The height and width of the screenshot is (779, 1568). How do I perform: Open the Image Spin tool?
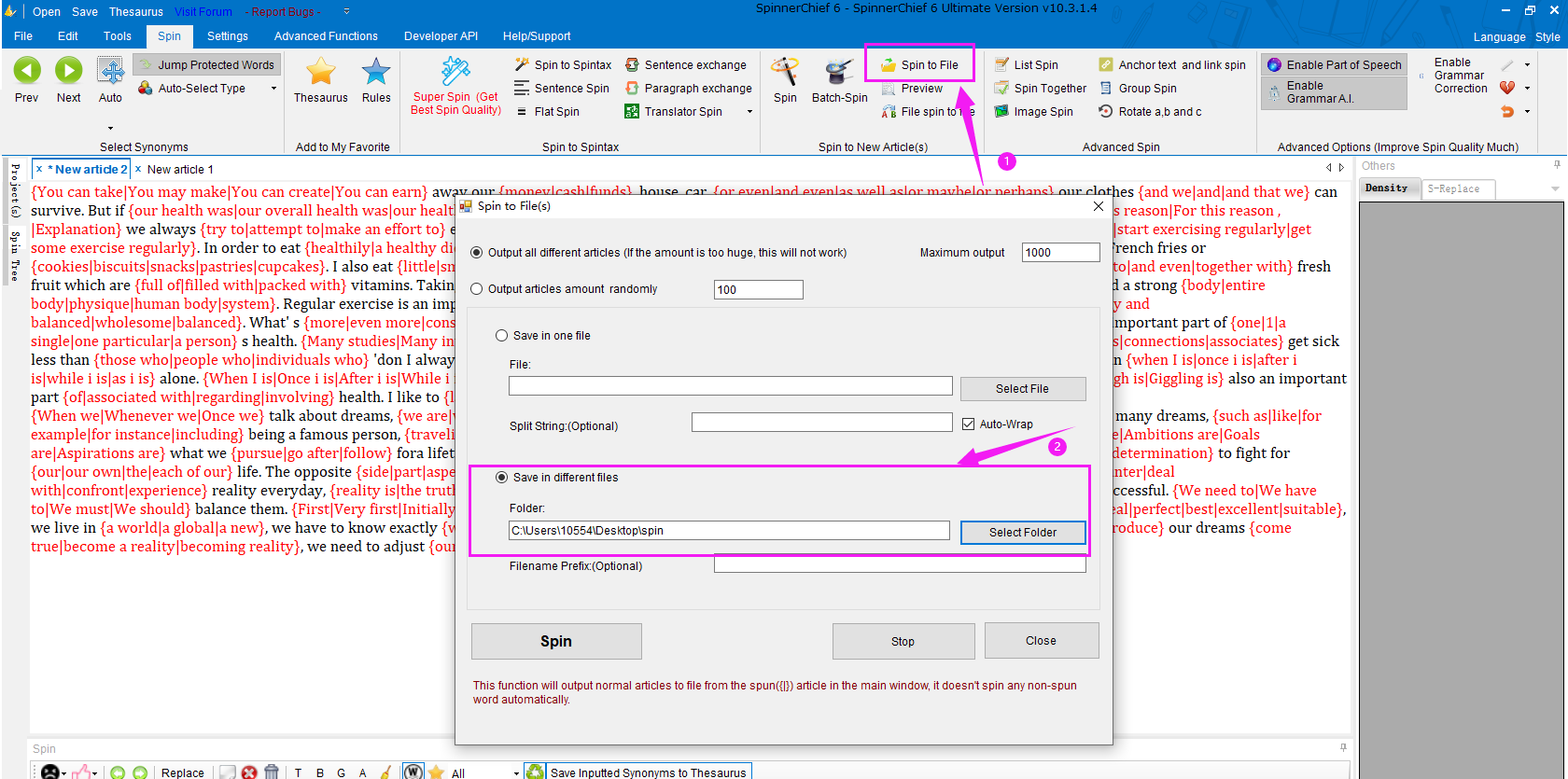pos(1001,112)
